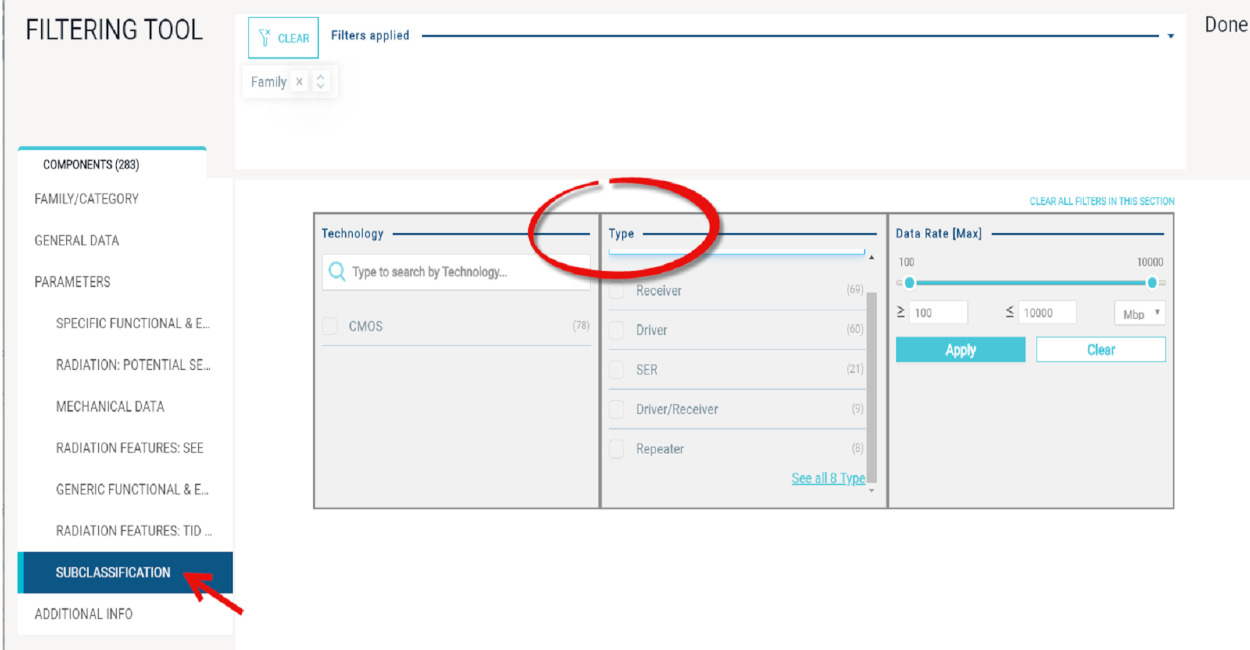The height and width of the screenshot is (650, 1250).
Task: Open the Mbp unit dropdown
Action: [1140, 313]
